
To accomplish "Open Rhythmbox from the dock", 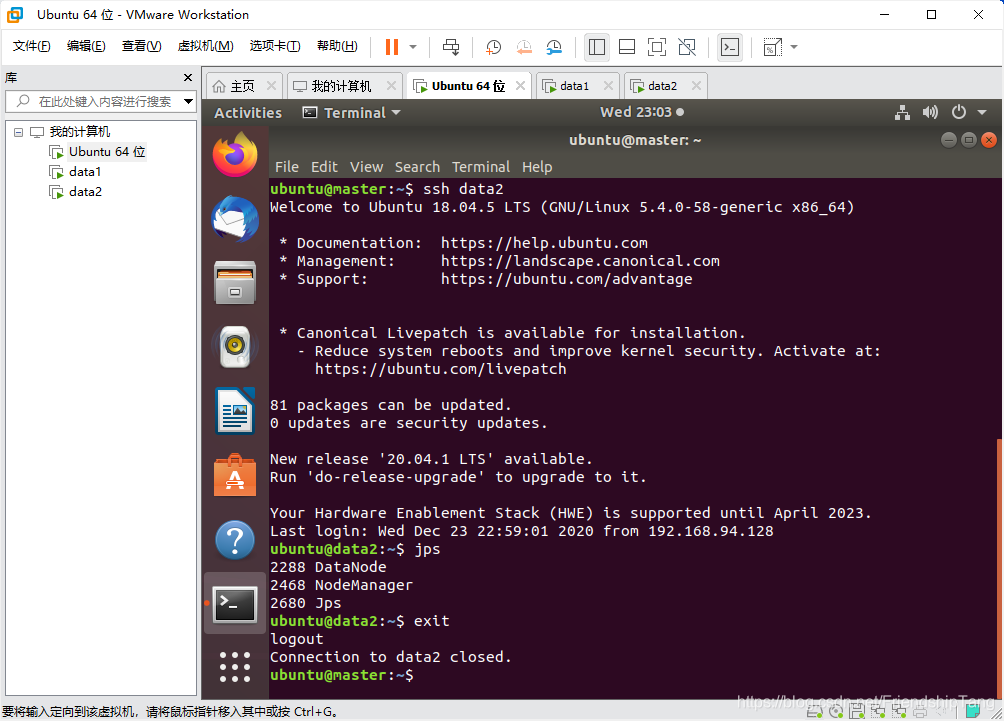I will 235,346.
